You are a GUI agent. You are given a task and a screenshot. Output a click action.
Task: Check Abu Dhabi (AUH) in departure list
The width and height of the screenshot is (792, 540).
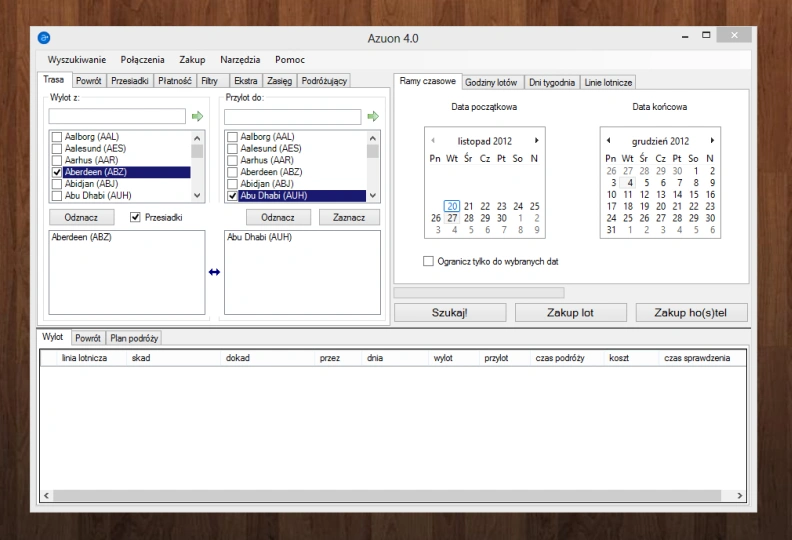(57, 195)
